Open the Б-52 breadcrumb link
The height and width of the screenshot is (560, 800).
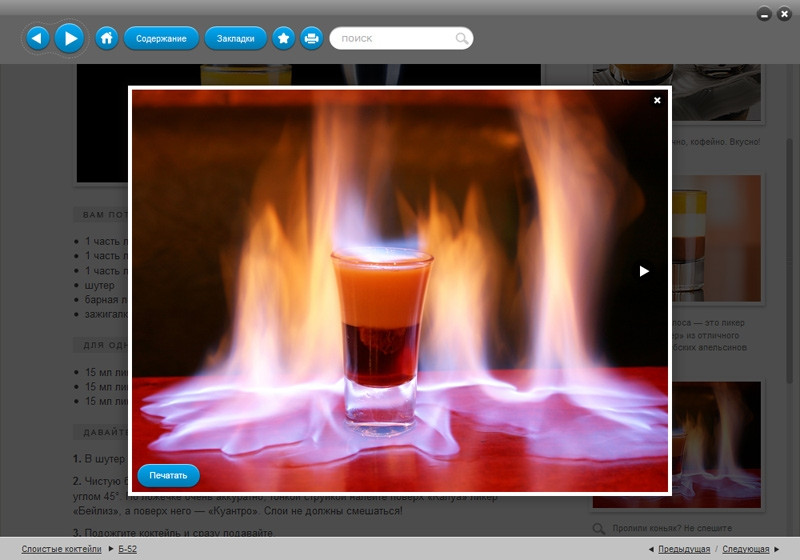click(128, 549)
